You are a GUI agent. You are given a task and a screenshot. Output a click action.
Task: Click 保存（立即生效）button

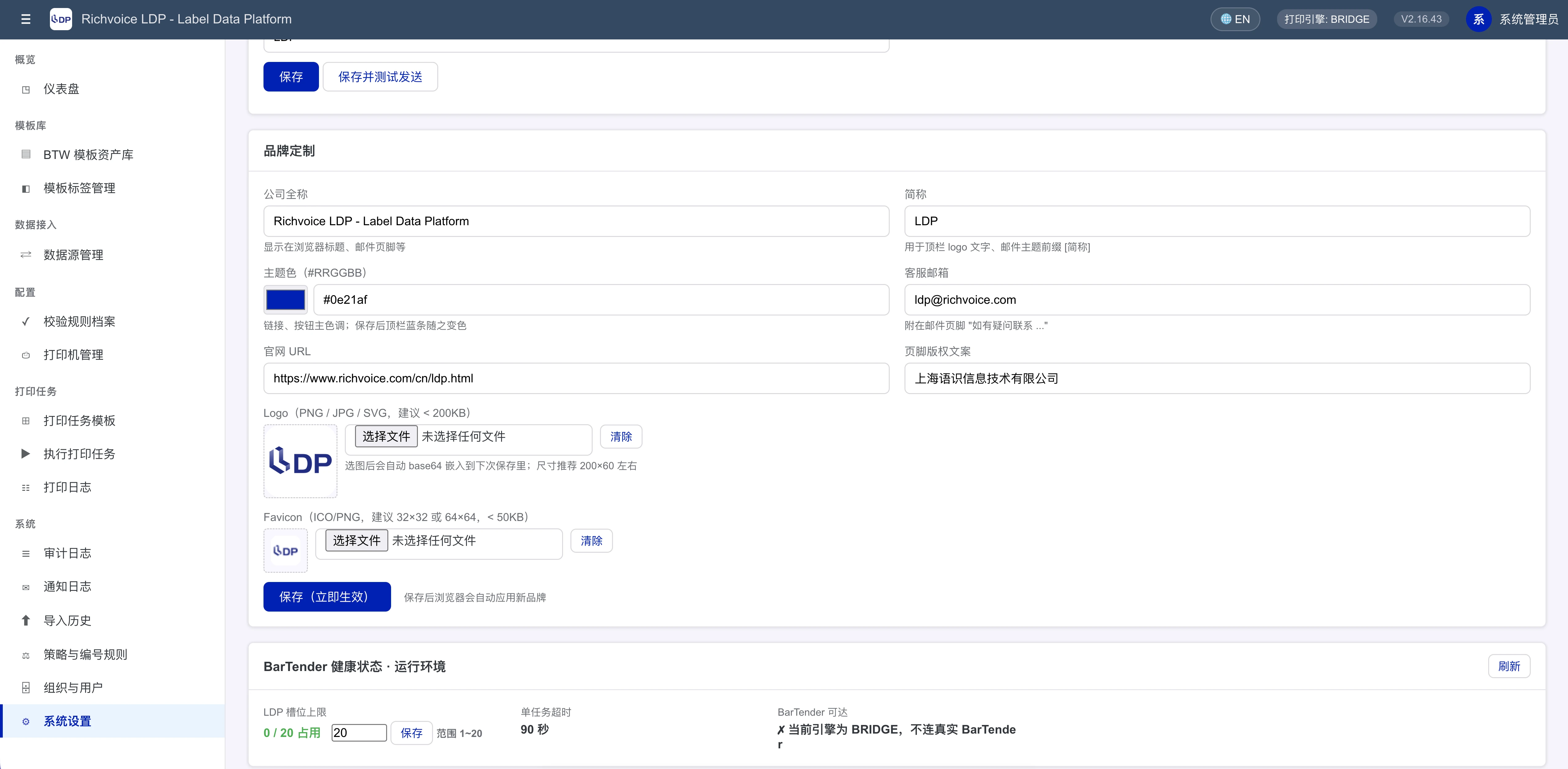(x=327, y=597)
